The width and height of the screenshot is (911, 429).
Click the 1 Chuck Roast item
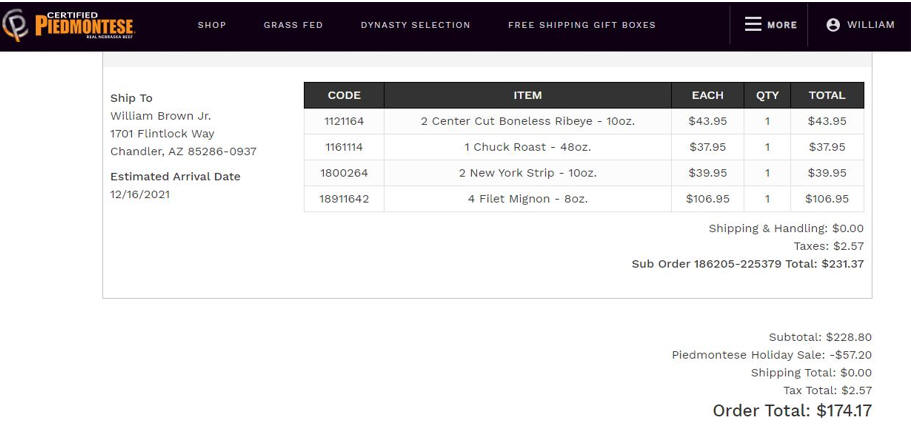point(528,147)
